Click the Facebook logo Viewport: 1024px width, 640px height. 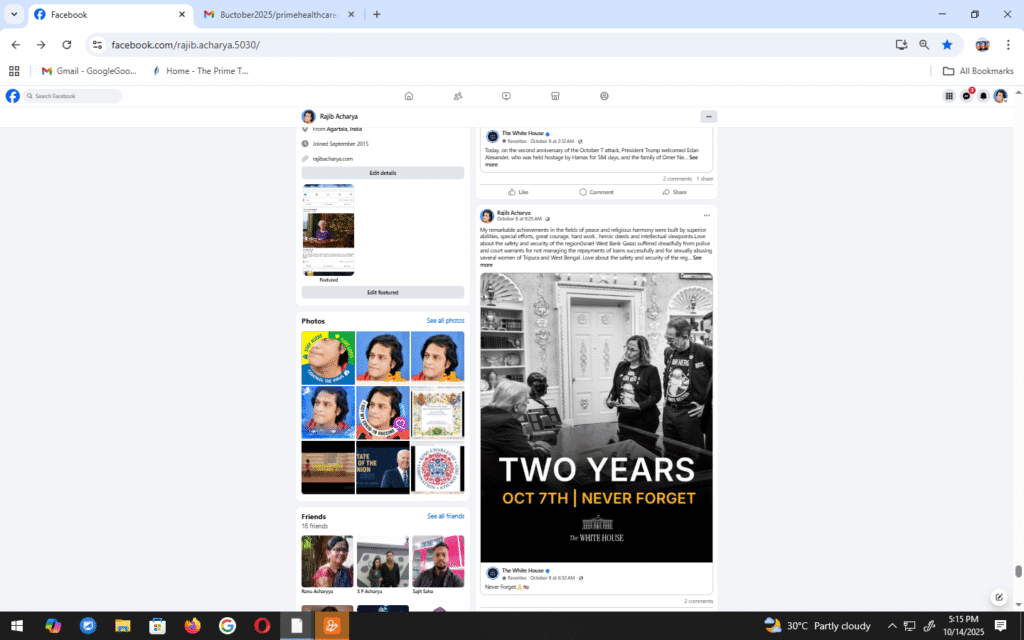point(12,96)
